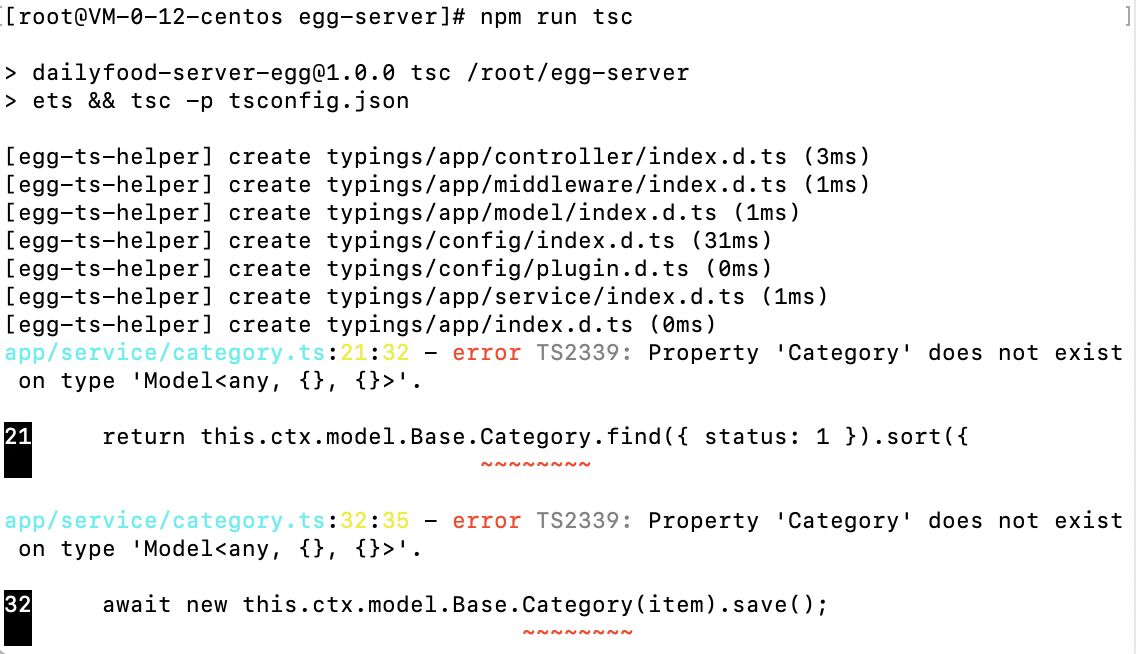Click the path 'typings/app/index.d.ts (0ms)'
Screen dimensions: 1136x654
(522, 324)
